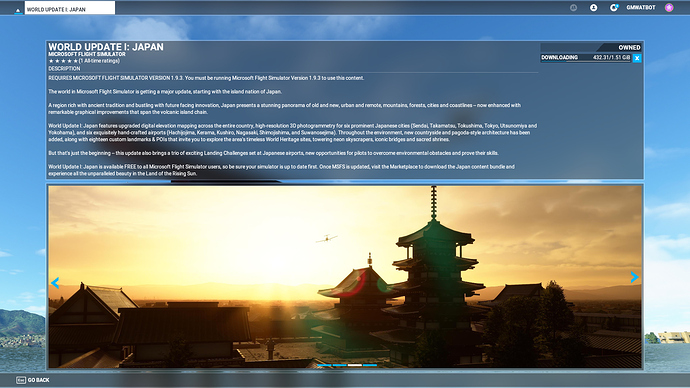Jump to fourth screenshot indicator dash

click(x=370, y=365)
